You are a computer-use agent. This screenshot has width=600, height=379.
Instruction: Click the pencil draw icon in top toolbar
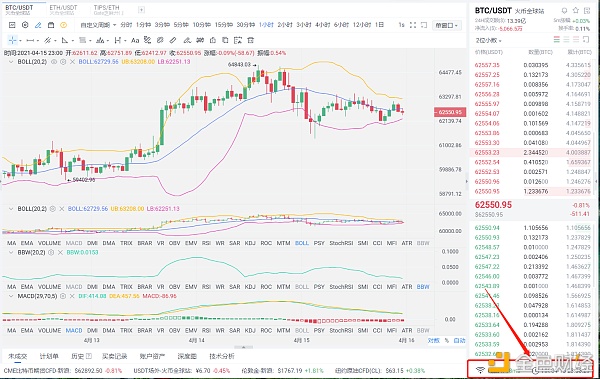coord(38,25)
